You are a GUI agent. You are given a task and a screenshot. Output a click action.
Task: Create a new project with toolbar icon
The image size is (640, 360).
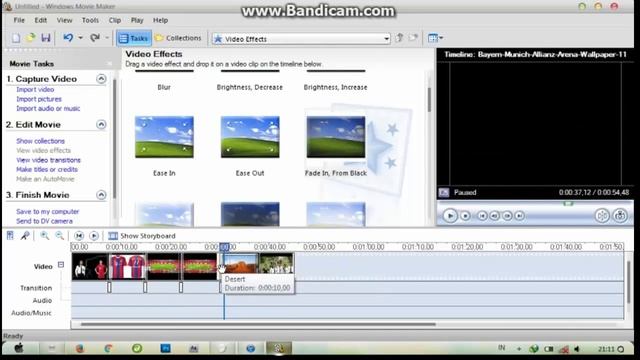point(16,38)
